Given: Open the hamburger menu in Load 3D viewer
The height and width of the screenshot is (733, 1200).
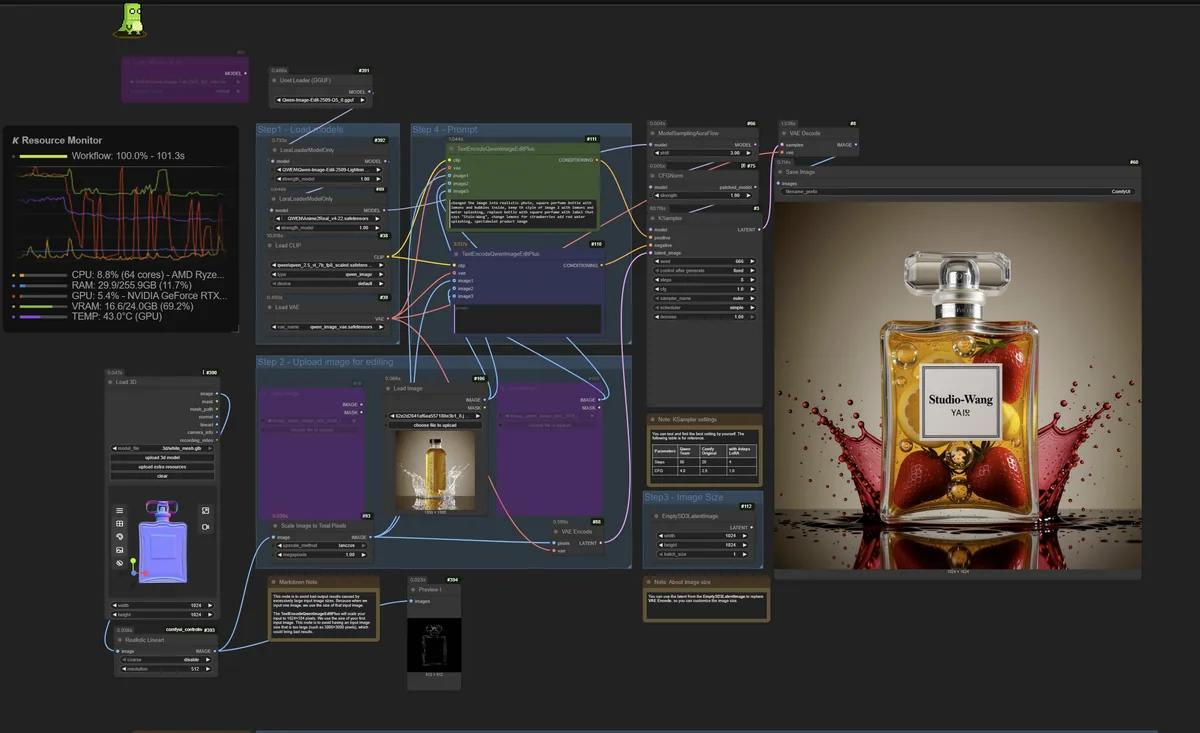Looking at the screenshot, I should (x=119, y=510).
